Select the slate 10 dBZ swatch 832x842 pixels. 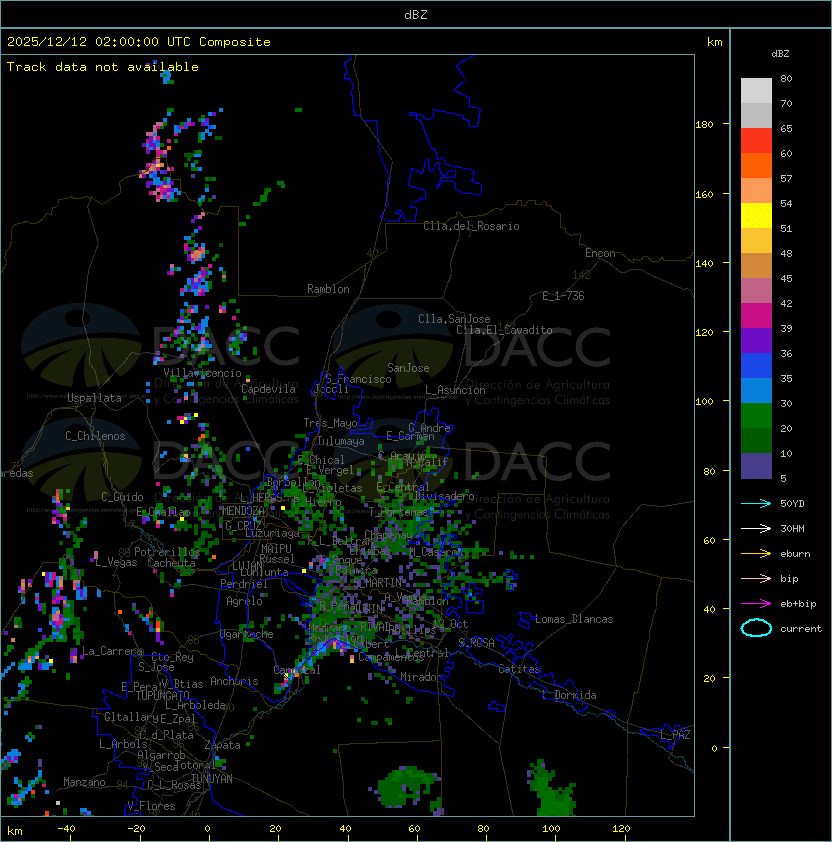[x=756, y=466]
